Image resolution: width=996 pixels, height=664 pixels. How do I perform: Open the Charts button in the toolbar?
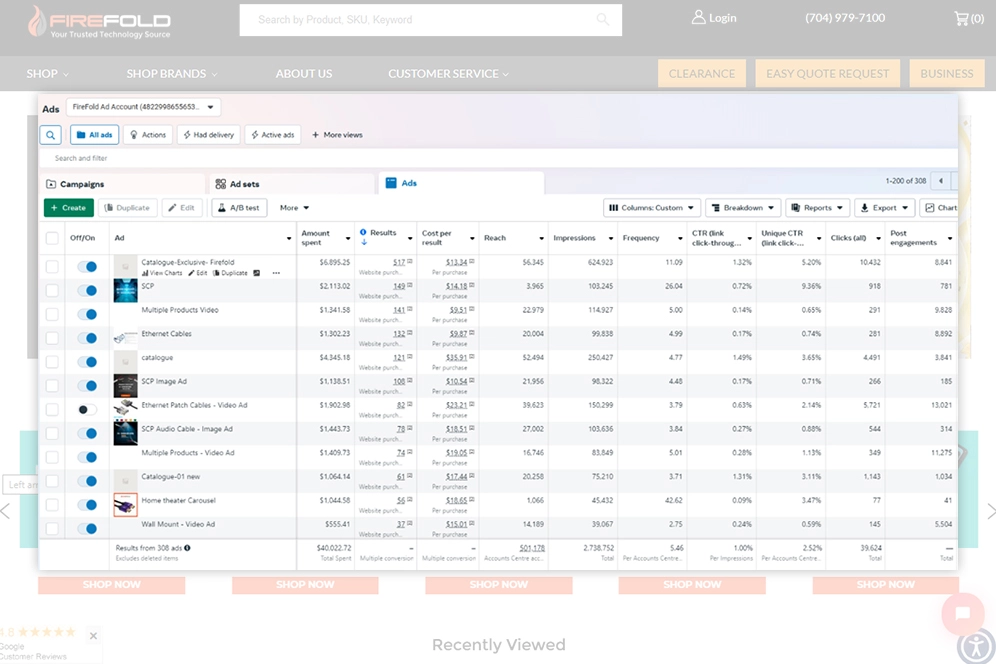tap(940, 208)
